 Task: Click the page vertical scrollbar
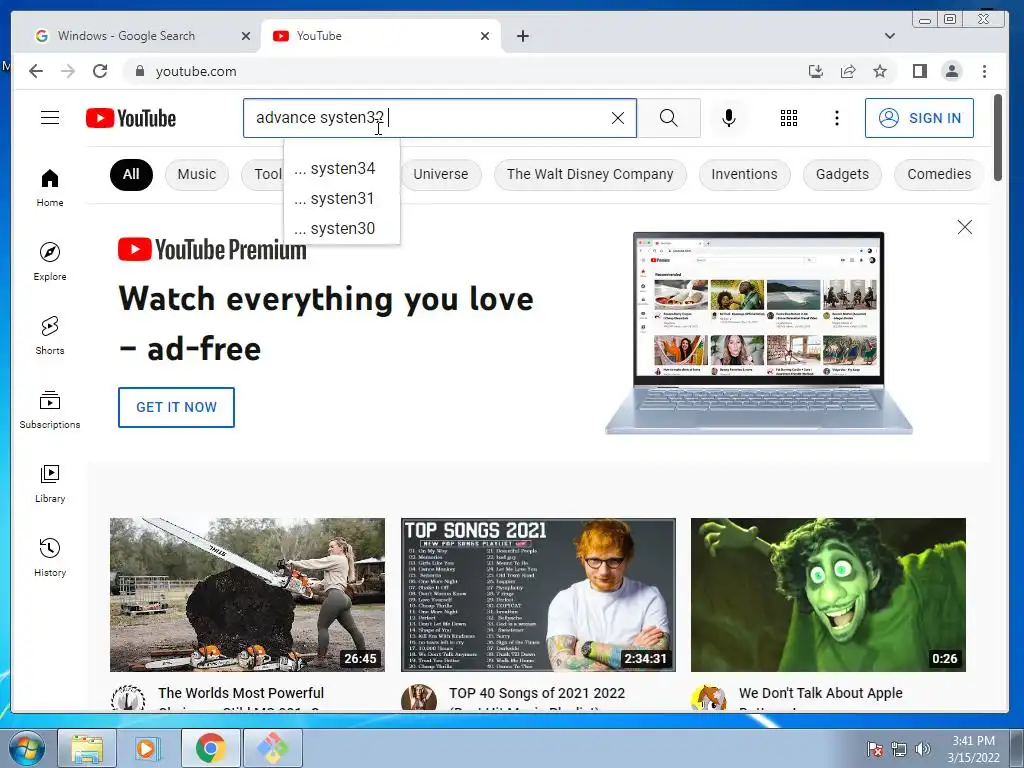(997, 137)
